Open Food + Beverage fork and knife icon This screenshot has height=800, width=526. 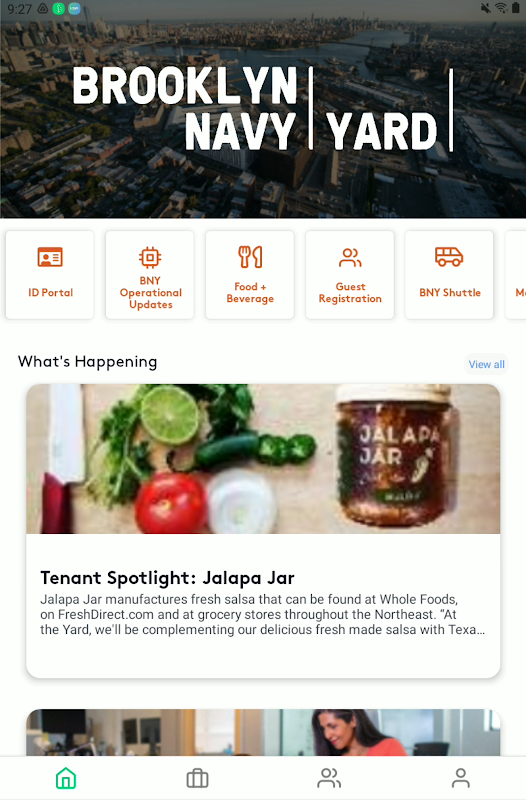(x=250, y=257)
